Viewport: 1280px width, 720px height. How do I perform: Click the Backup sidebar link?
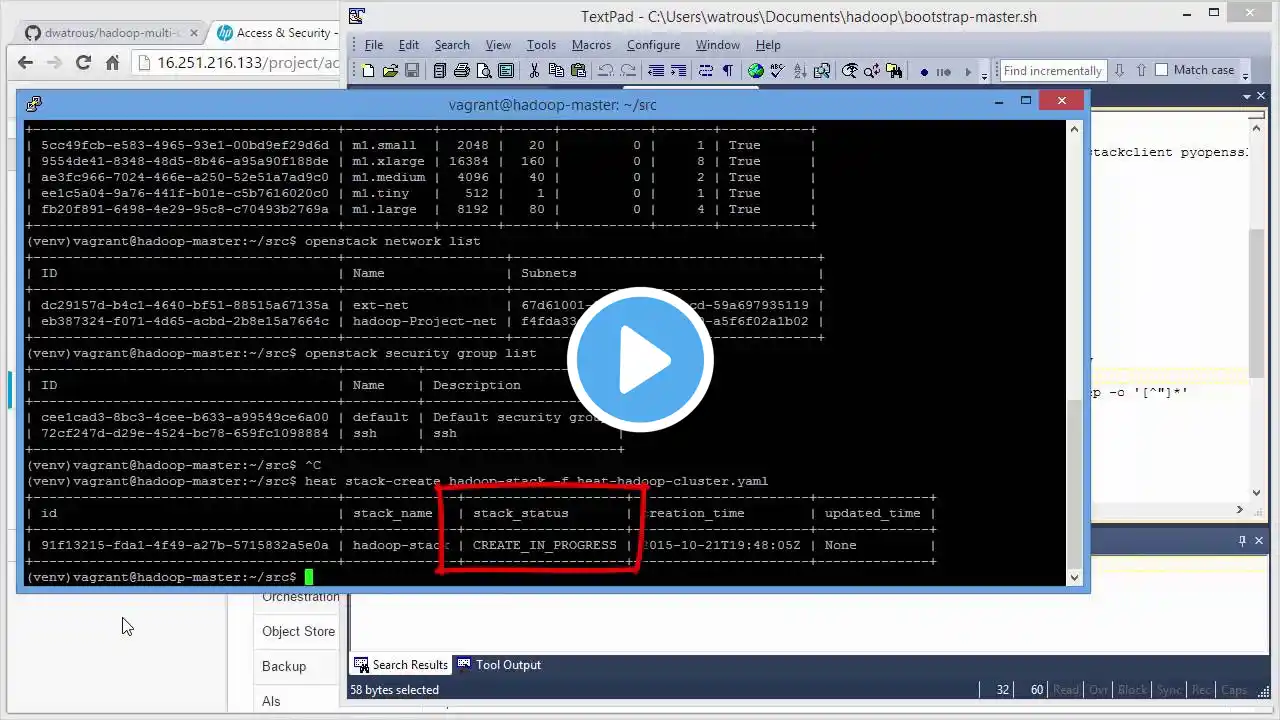284,666
